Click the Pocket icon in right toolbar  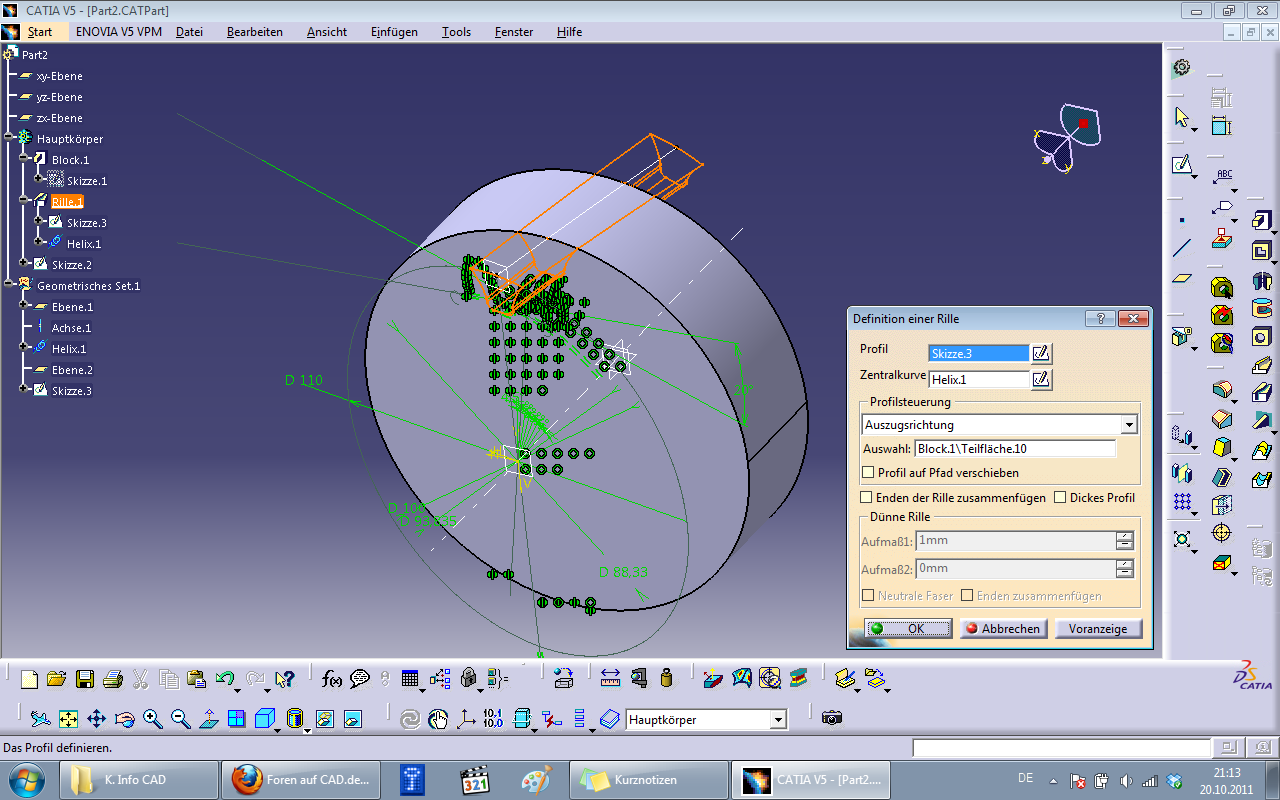[x=1261, y=251]
